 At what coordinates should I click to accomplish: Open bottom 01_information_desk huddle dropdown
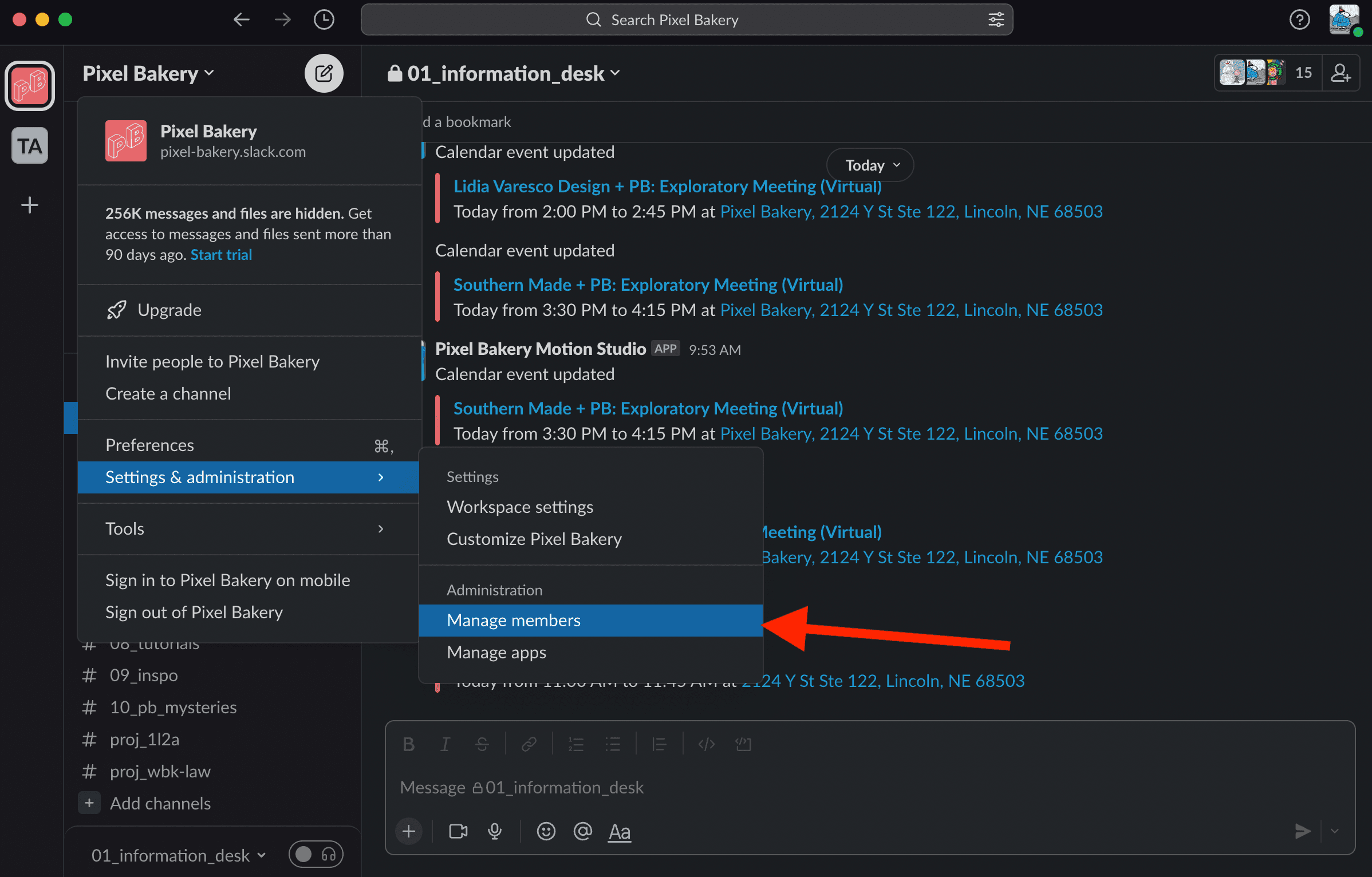[x=179, y=855]
